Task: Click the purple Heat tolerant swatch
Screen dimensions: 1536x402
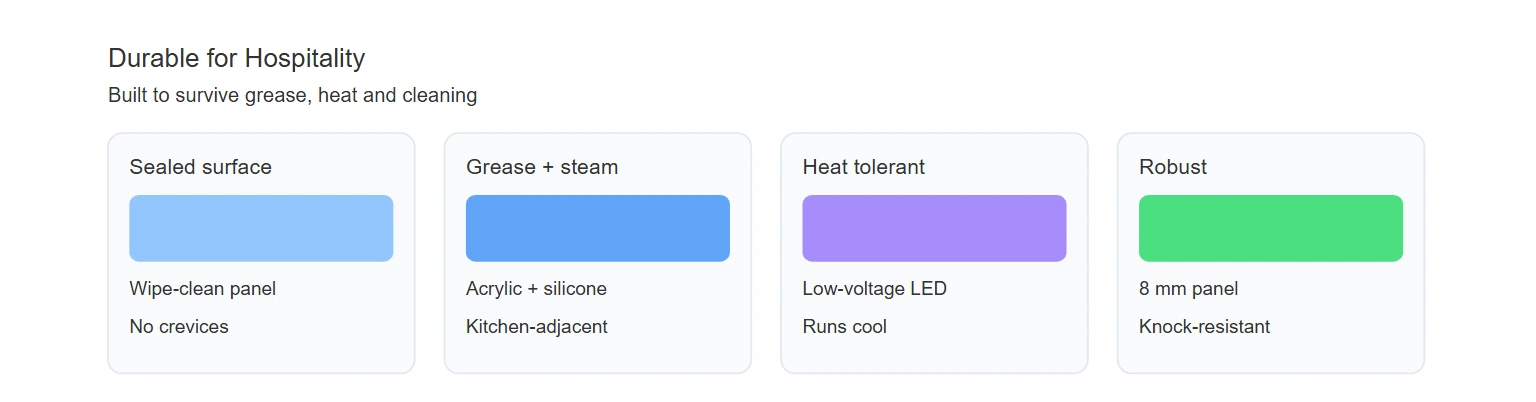Action: [x=934, y=228]
